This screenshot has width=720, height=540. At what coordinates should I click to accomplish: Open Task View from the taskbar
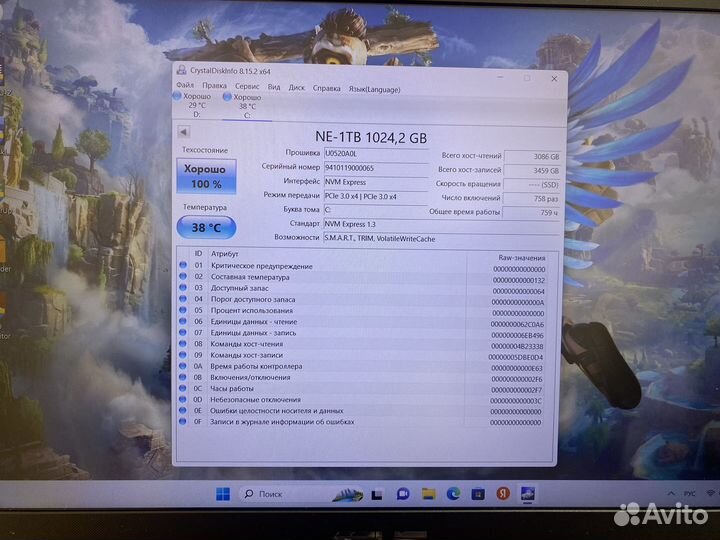coord(377,495)
